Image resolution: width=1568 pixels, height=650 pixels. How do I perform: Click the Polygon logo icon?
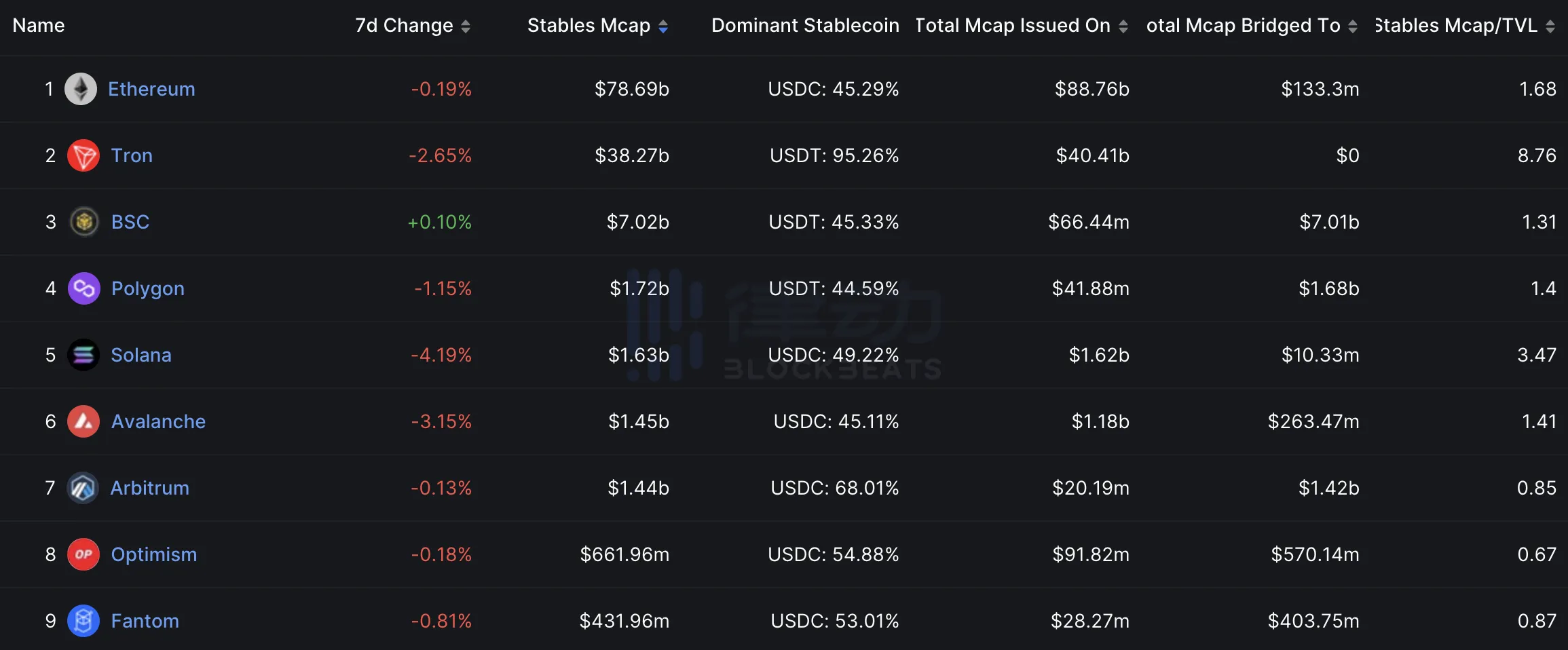tap(83, 288)
